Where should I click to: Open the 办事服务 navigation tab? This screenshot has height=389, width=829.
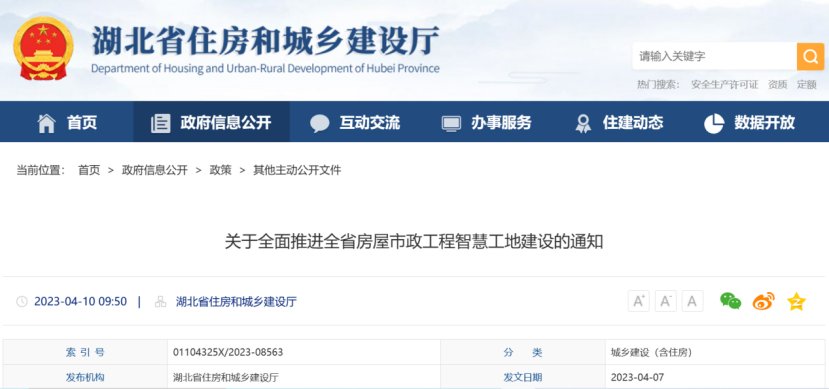pyautogui.click(x=487, y=122)
